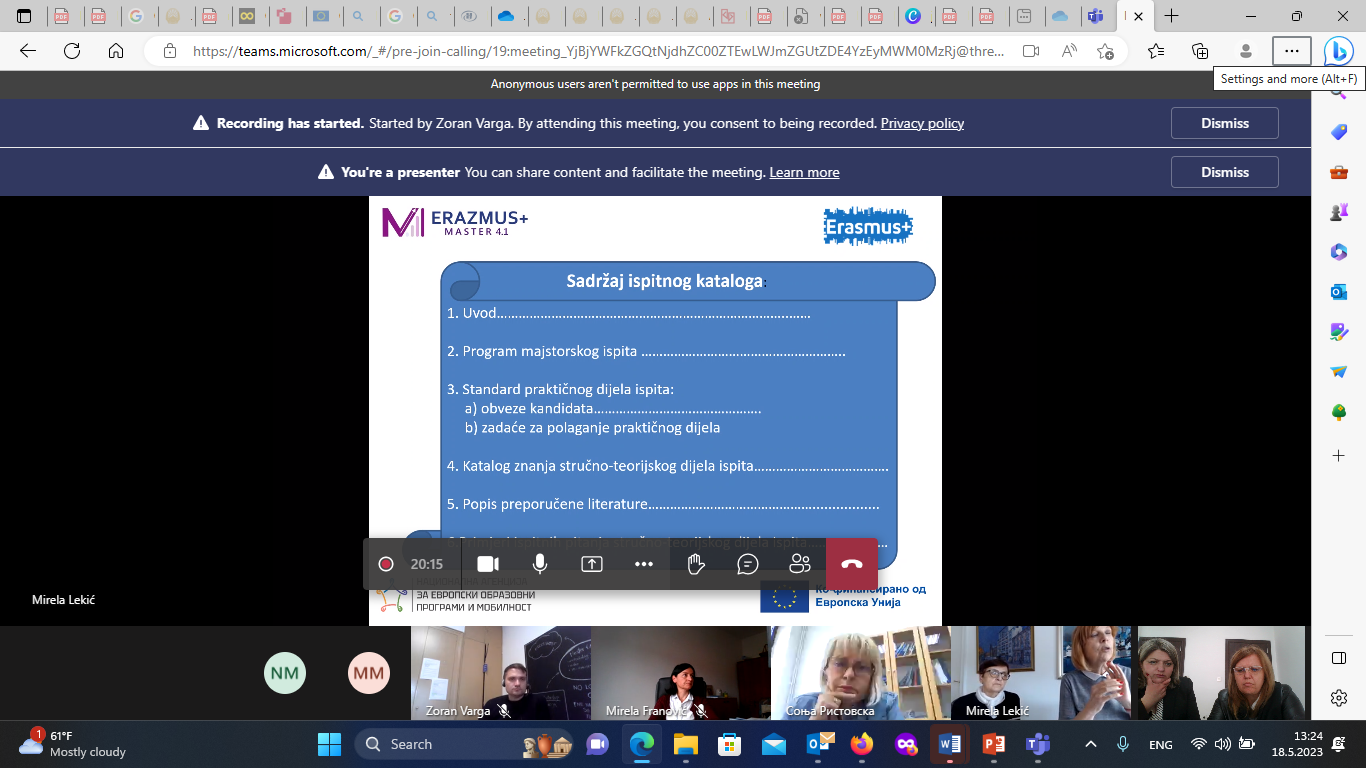Open the Edge sidebar settings gear

click(1339, 697)
